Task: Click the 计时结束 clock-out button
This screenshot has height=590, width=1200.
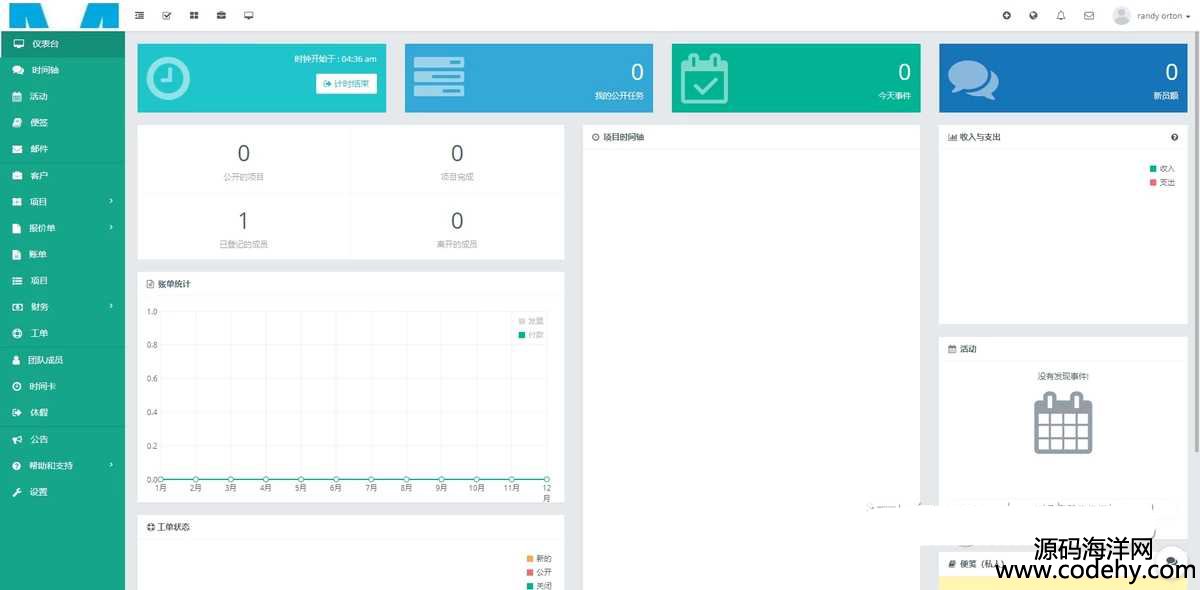Action: (x=346, y=83)
